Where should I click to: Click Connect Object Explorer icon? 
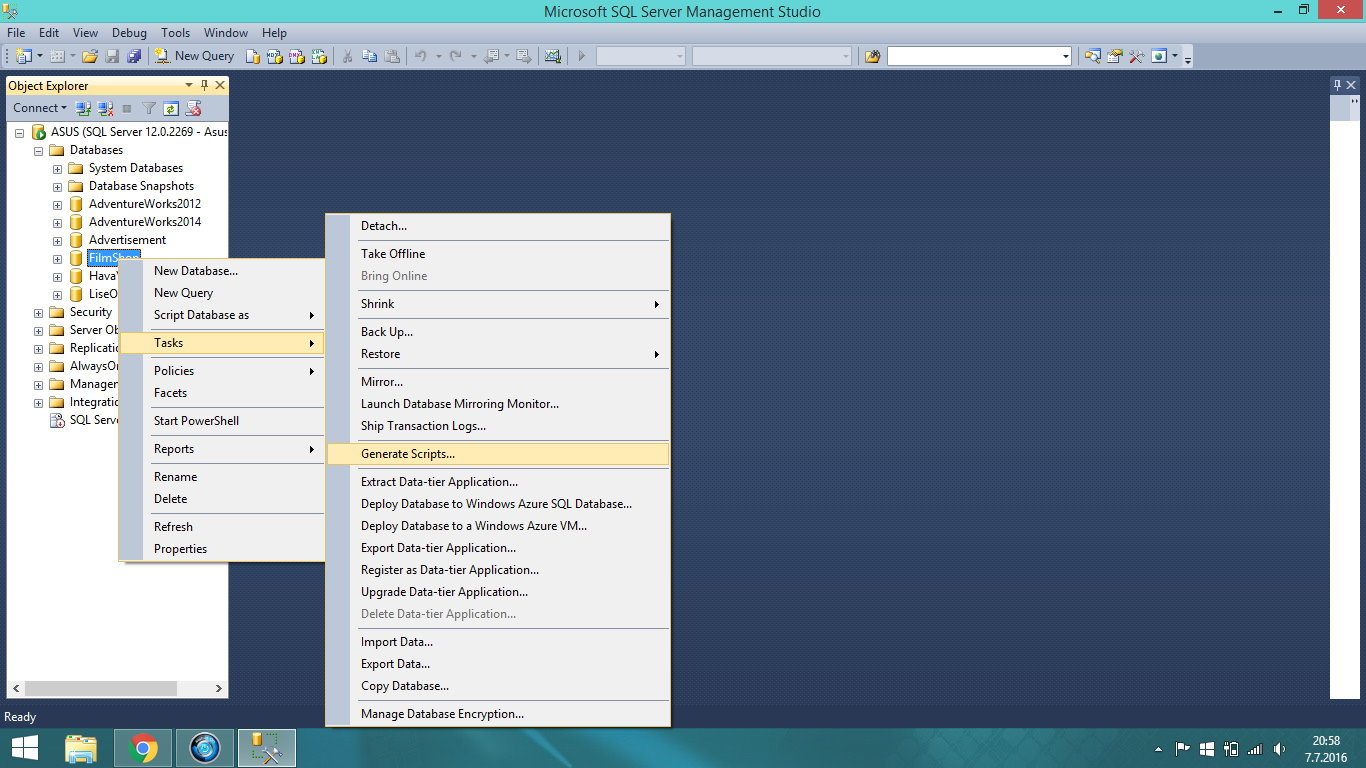click(x=84, y=108)
